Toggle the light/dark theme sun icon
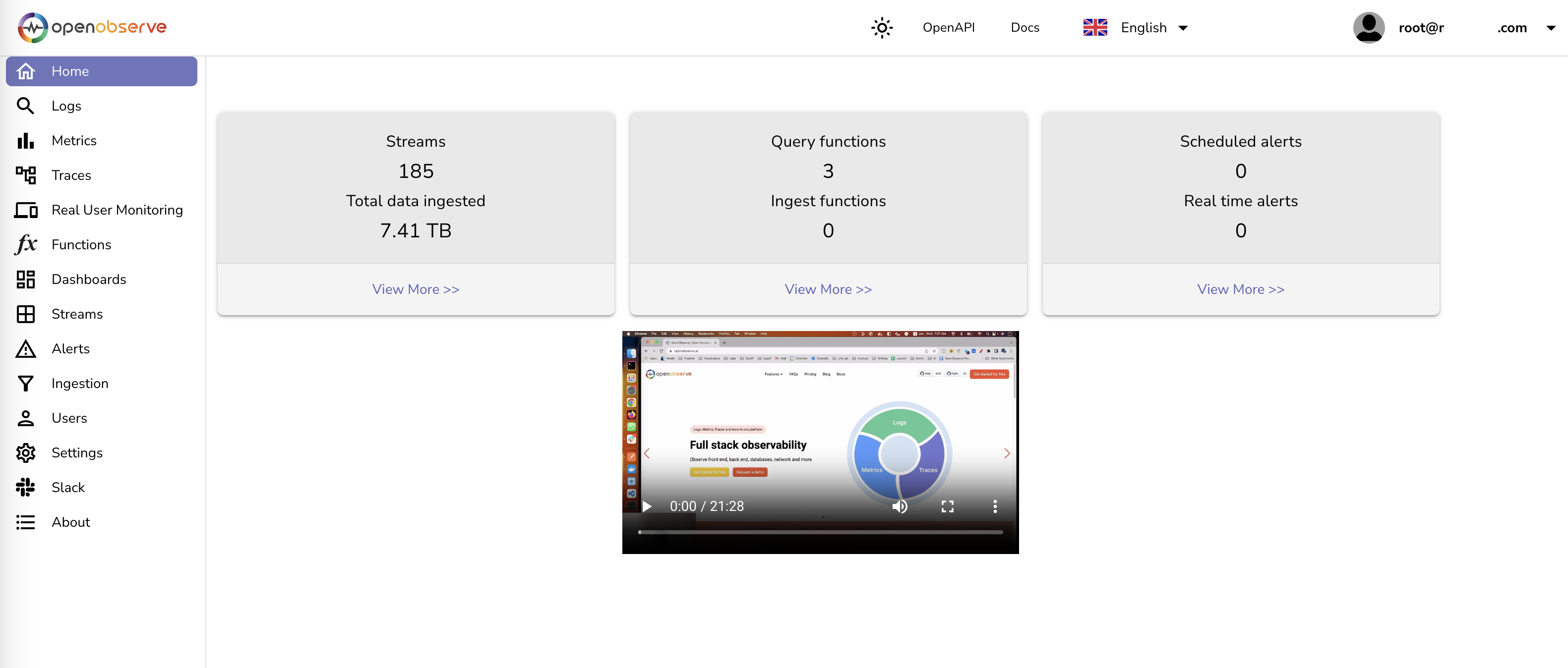The height and width of the screenshot is (668, 1568). (x=881, y=28)
